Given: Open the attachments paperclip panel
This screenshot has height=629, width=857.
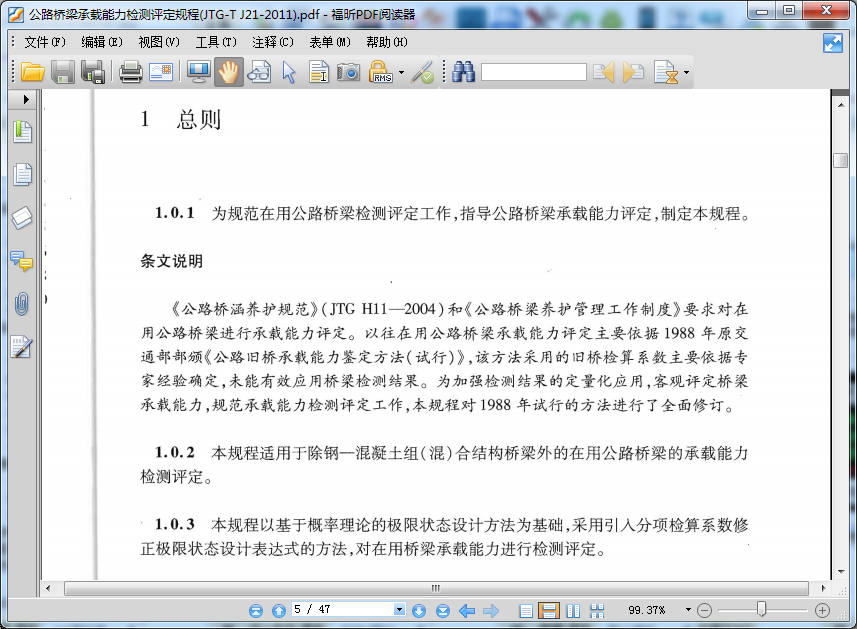Looking at the screenshot, I should 22,304.
